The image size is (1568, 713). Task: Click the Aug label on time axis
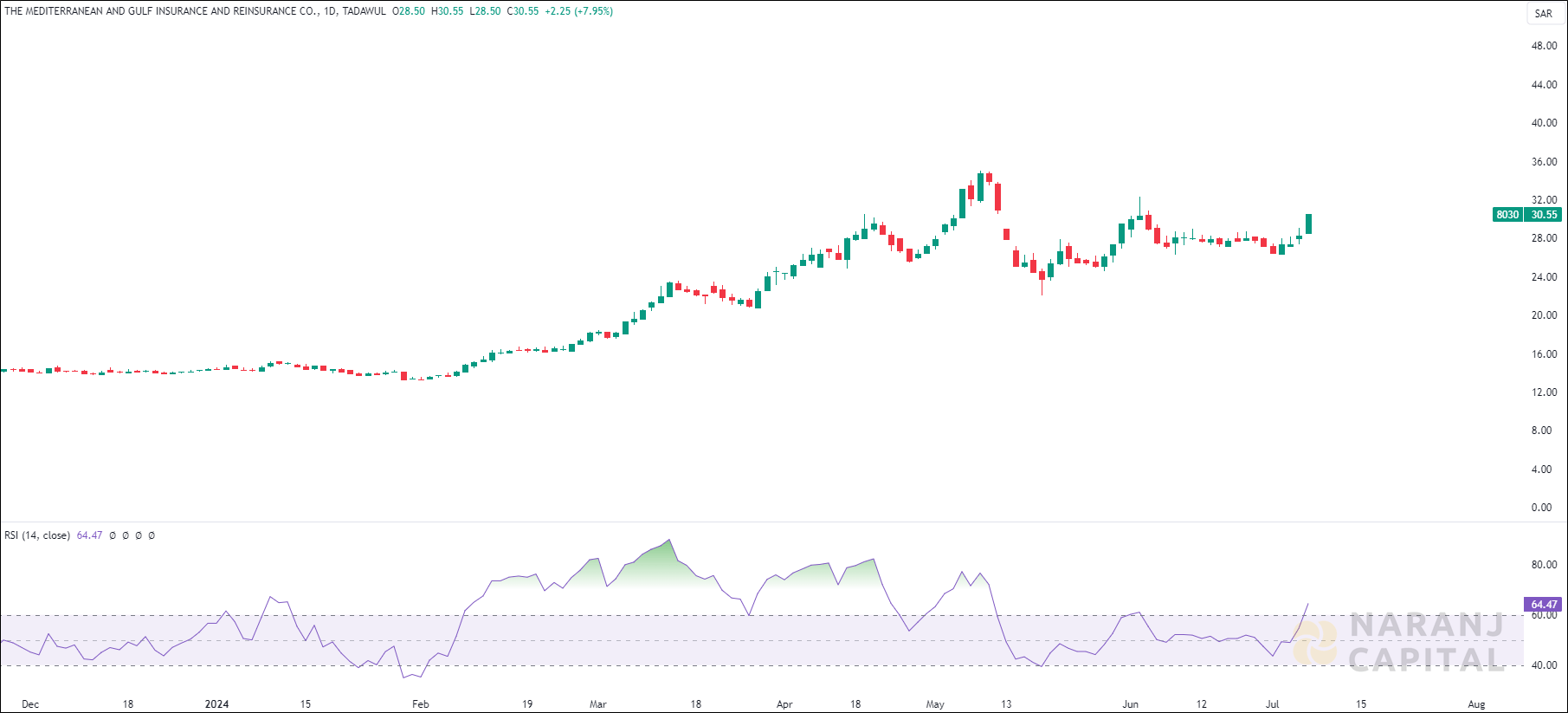click(1477, 704)
